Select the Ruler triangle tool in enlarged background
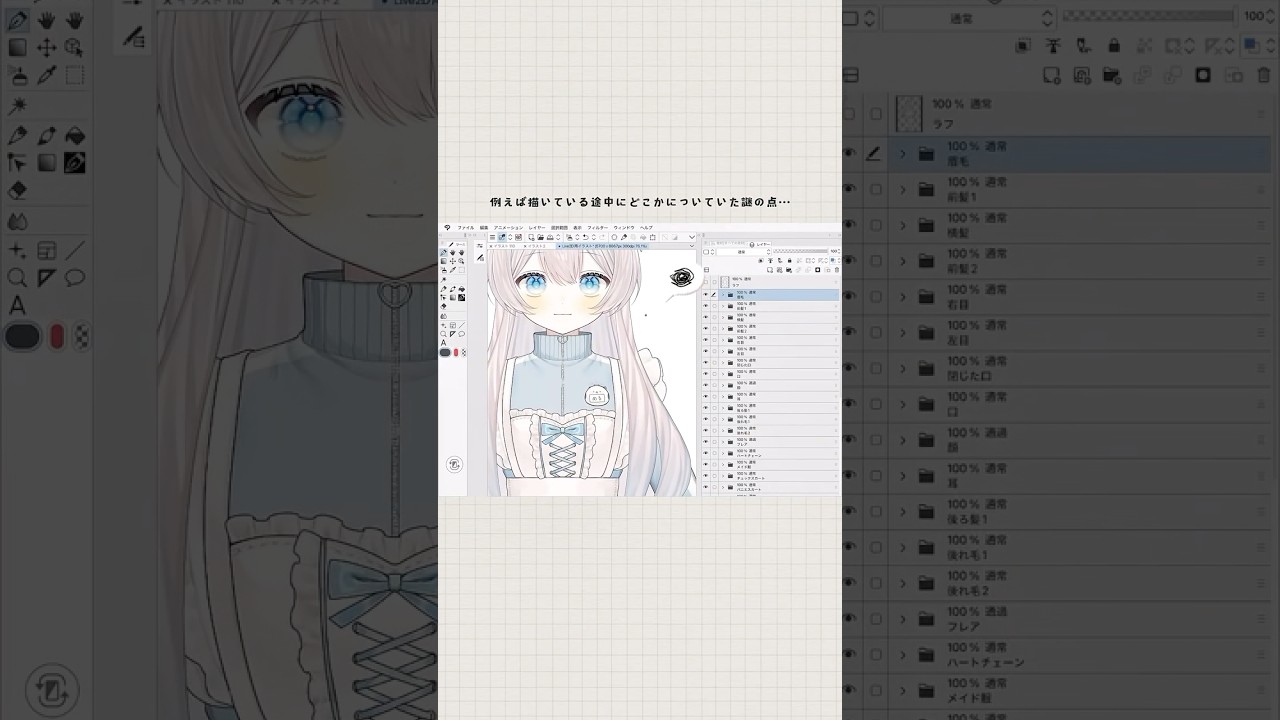 [x=46, y=277]
